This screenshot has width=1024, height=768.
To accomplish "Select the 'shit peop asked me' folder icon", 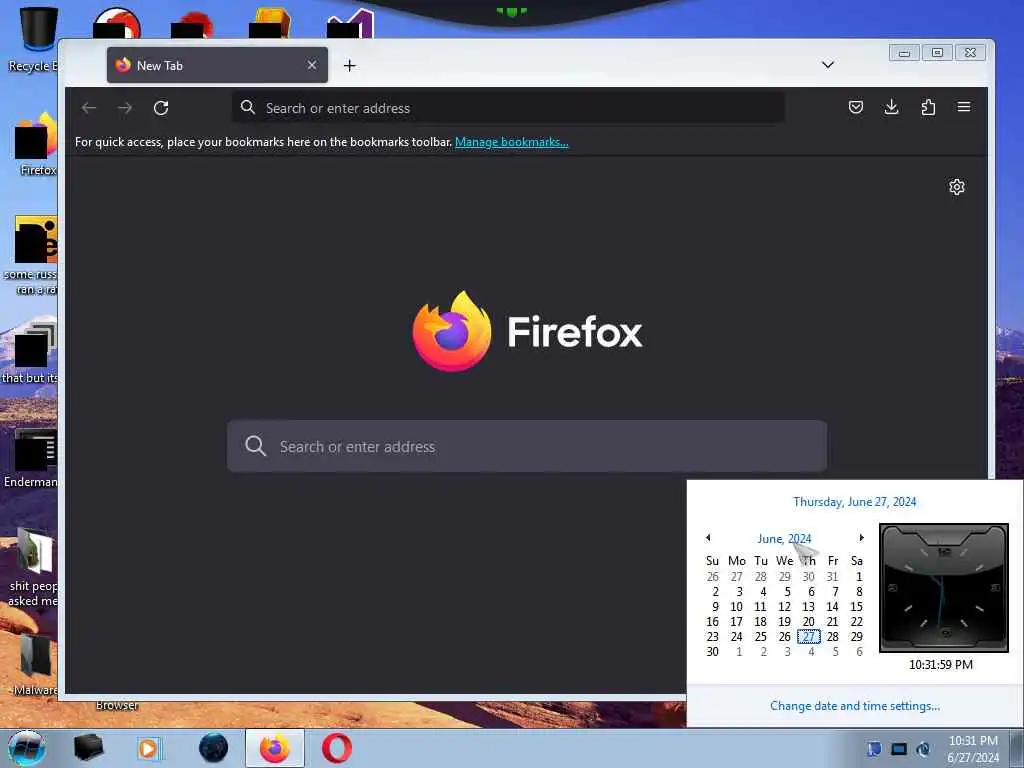I will coord(33,567).
